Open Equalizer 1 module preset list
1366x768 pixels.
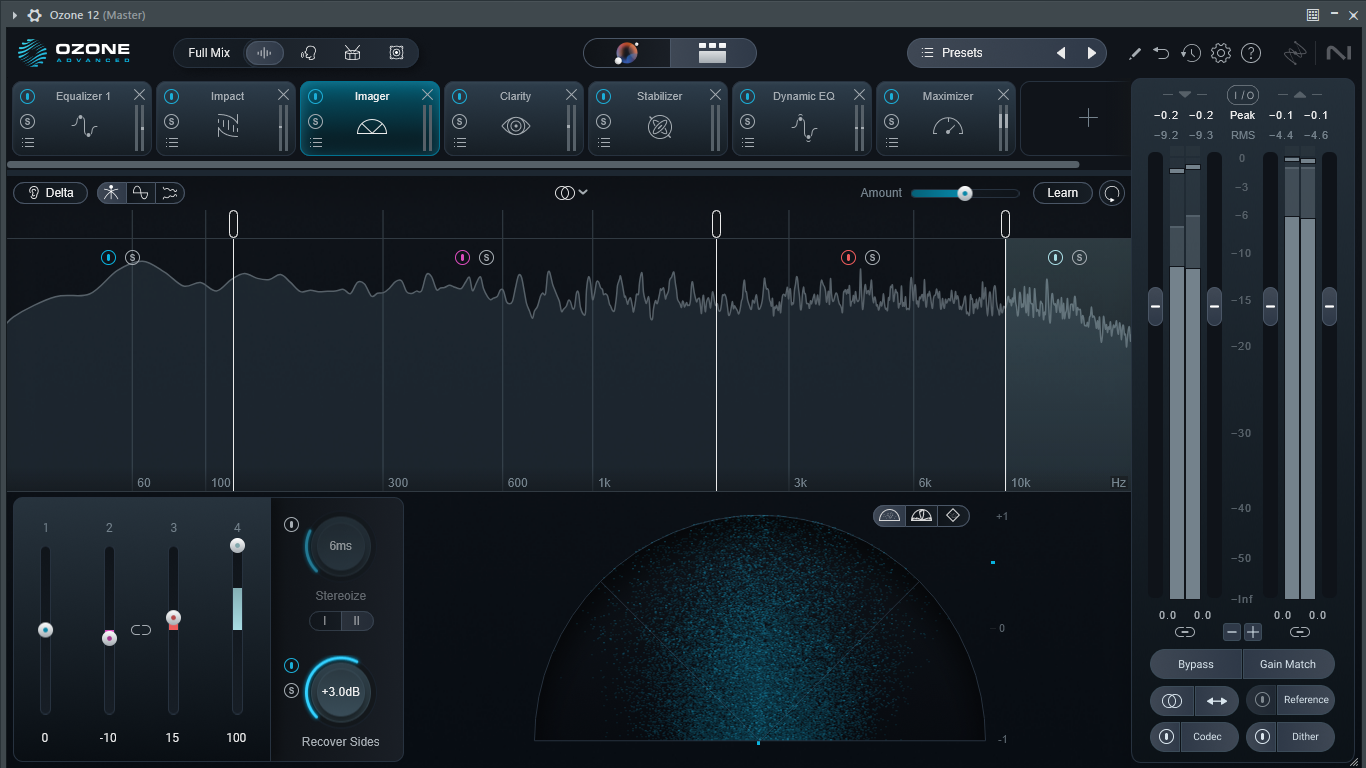27,143
